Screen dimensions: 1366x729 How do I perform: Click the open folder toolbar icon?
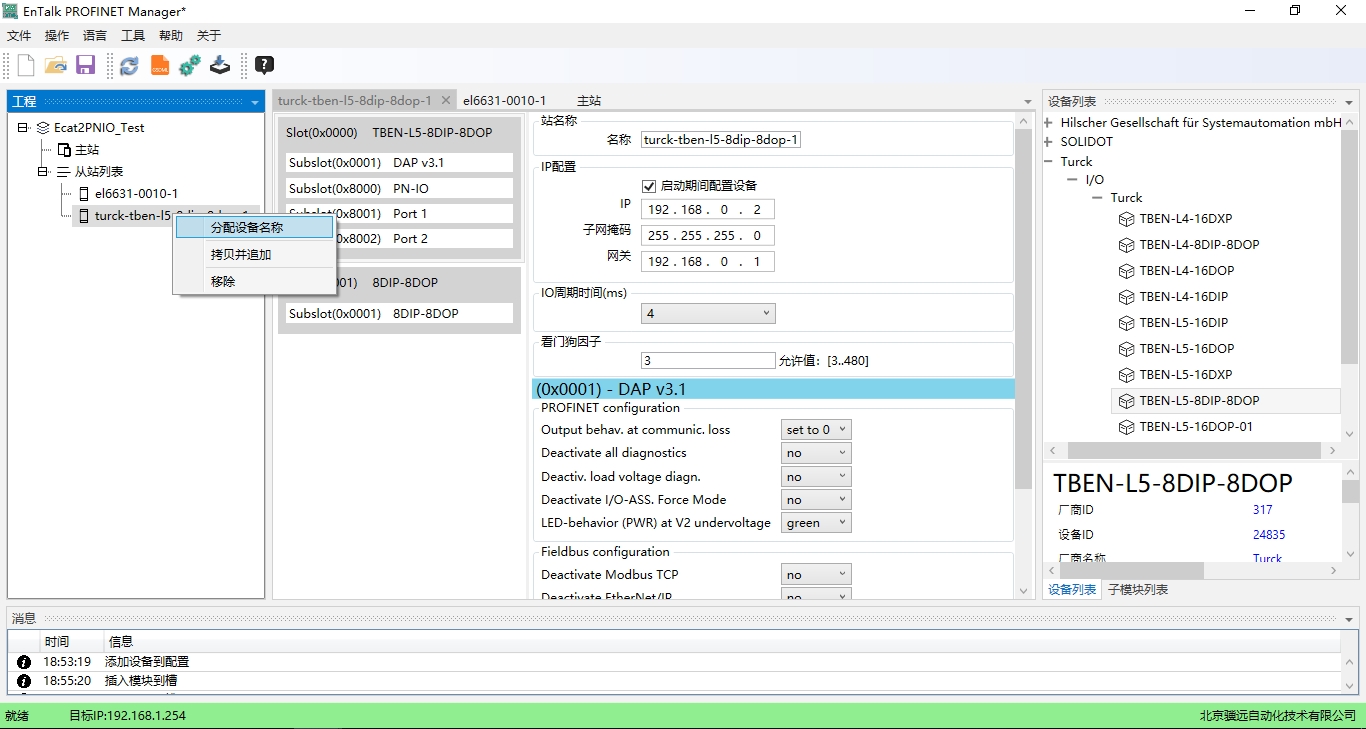click(x=56, y=66)
